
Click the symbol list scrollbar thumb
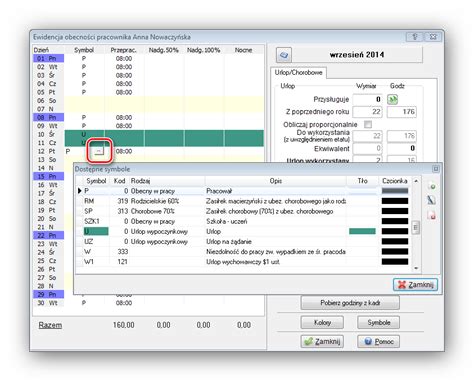coord(415,228)
